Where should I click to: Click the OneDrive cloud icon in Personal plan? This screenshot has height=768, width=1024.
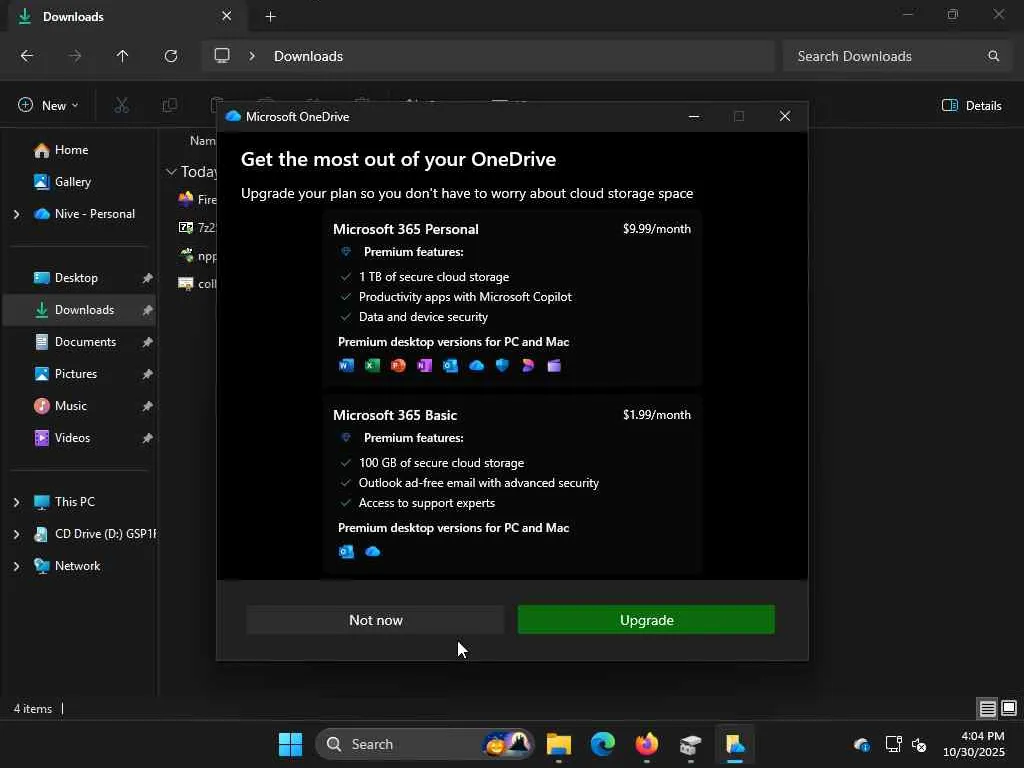pyautogui.click(x=477, y=365)
